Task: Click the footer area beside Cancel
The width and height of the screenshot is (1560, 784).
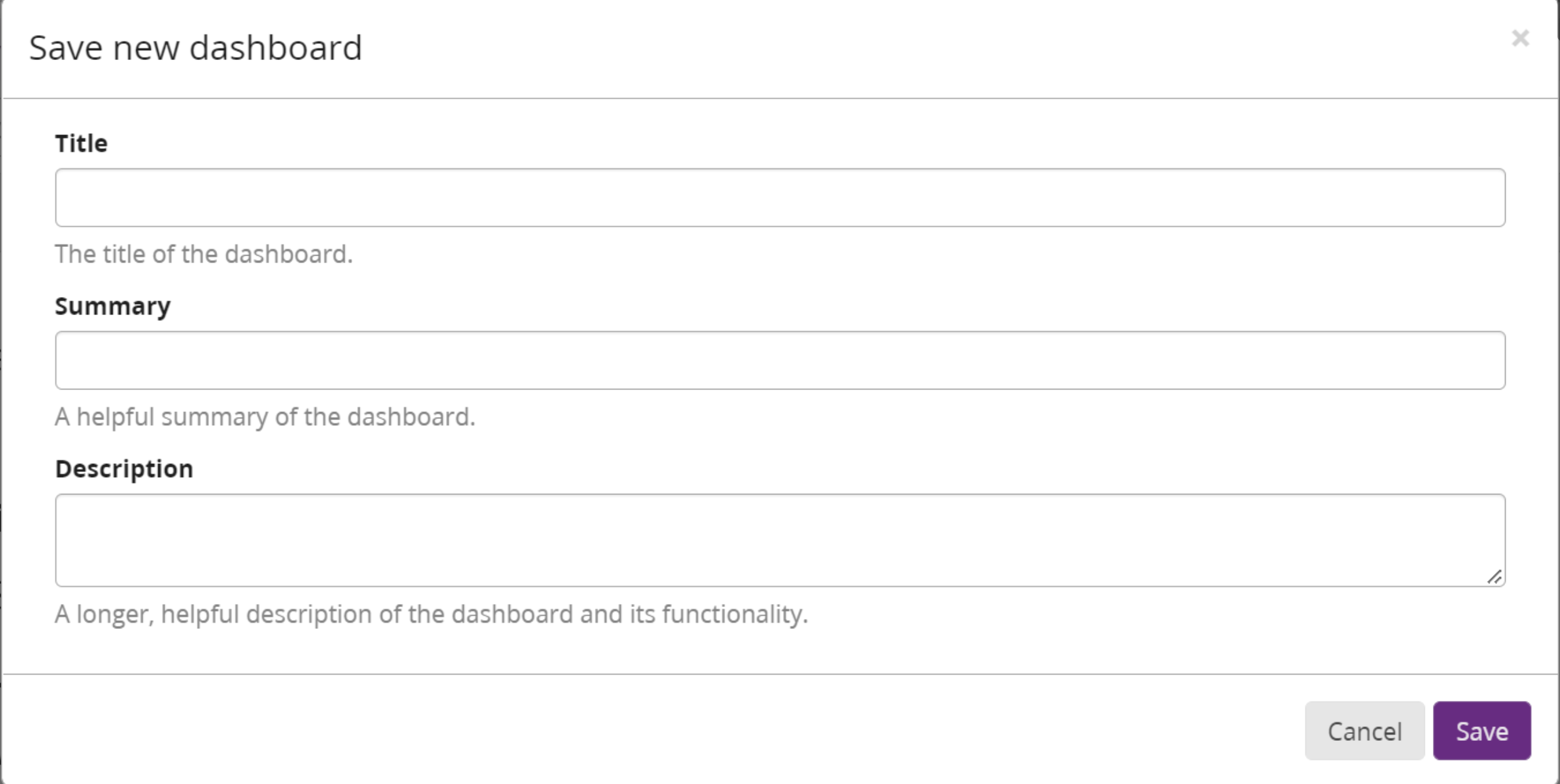Action: point(938,730)
